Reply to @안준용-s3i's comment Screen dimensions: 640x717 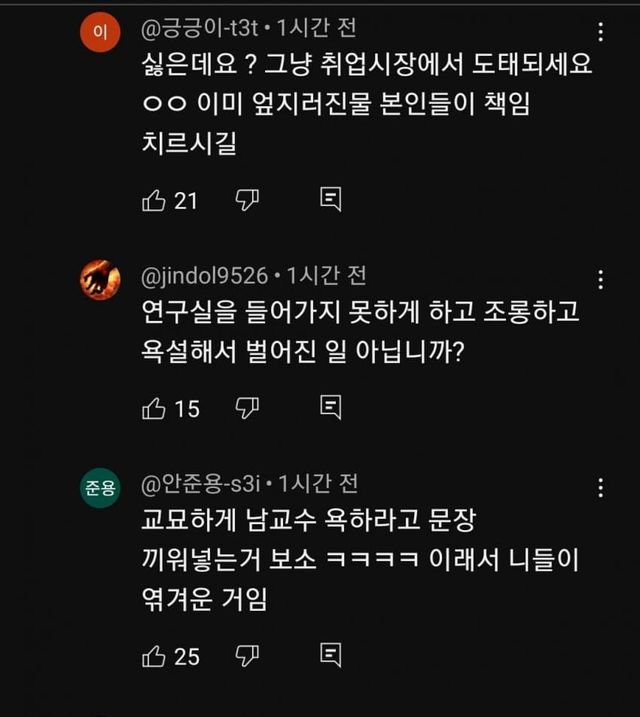click(330, 656)
